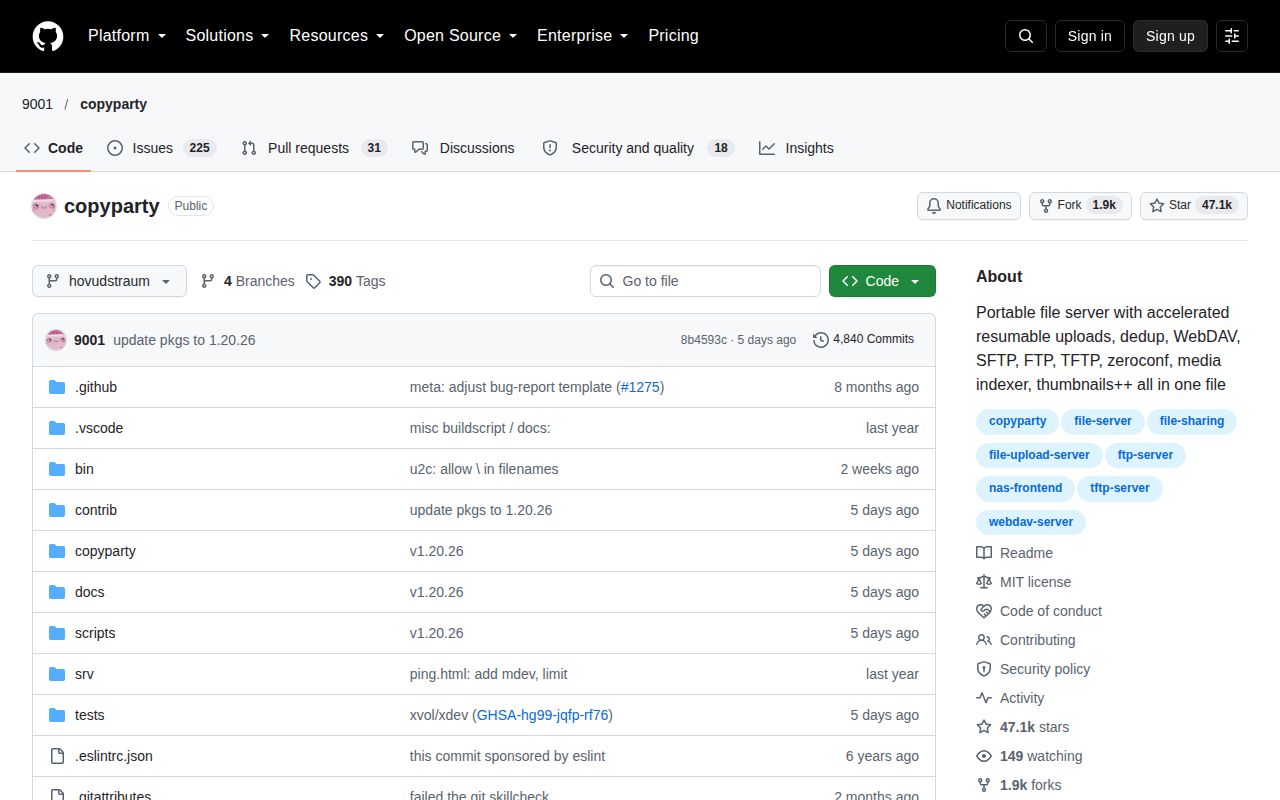Open the contrib folder
The image size is (1280, 800).
[x=96, y=510]
